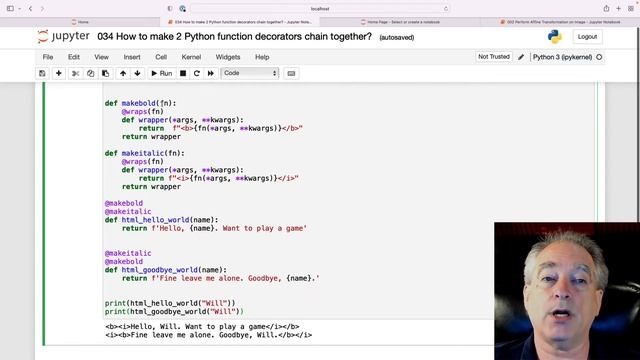Screen dimensions: 640x360
Task: Click the Logout button
Action: coord(587,37)
